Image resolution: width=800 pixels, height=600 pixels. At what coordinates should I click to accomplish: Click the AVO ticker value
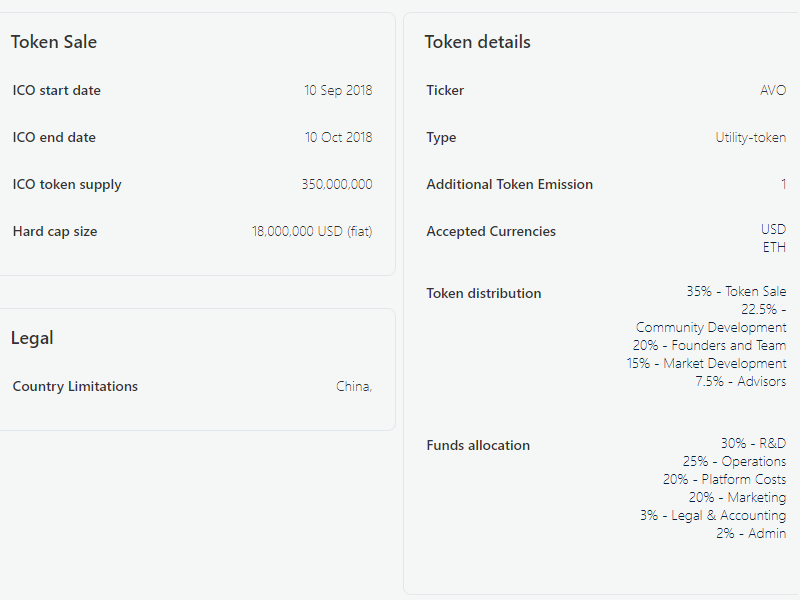tap(773, 90)
